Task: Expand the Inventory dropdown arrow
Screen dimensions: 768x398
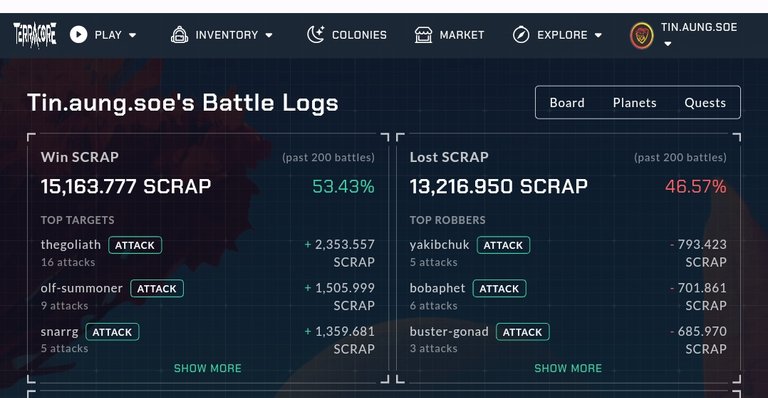Action: tap(269, 35)
